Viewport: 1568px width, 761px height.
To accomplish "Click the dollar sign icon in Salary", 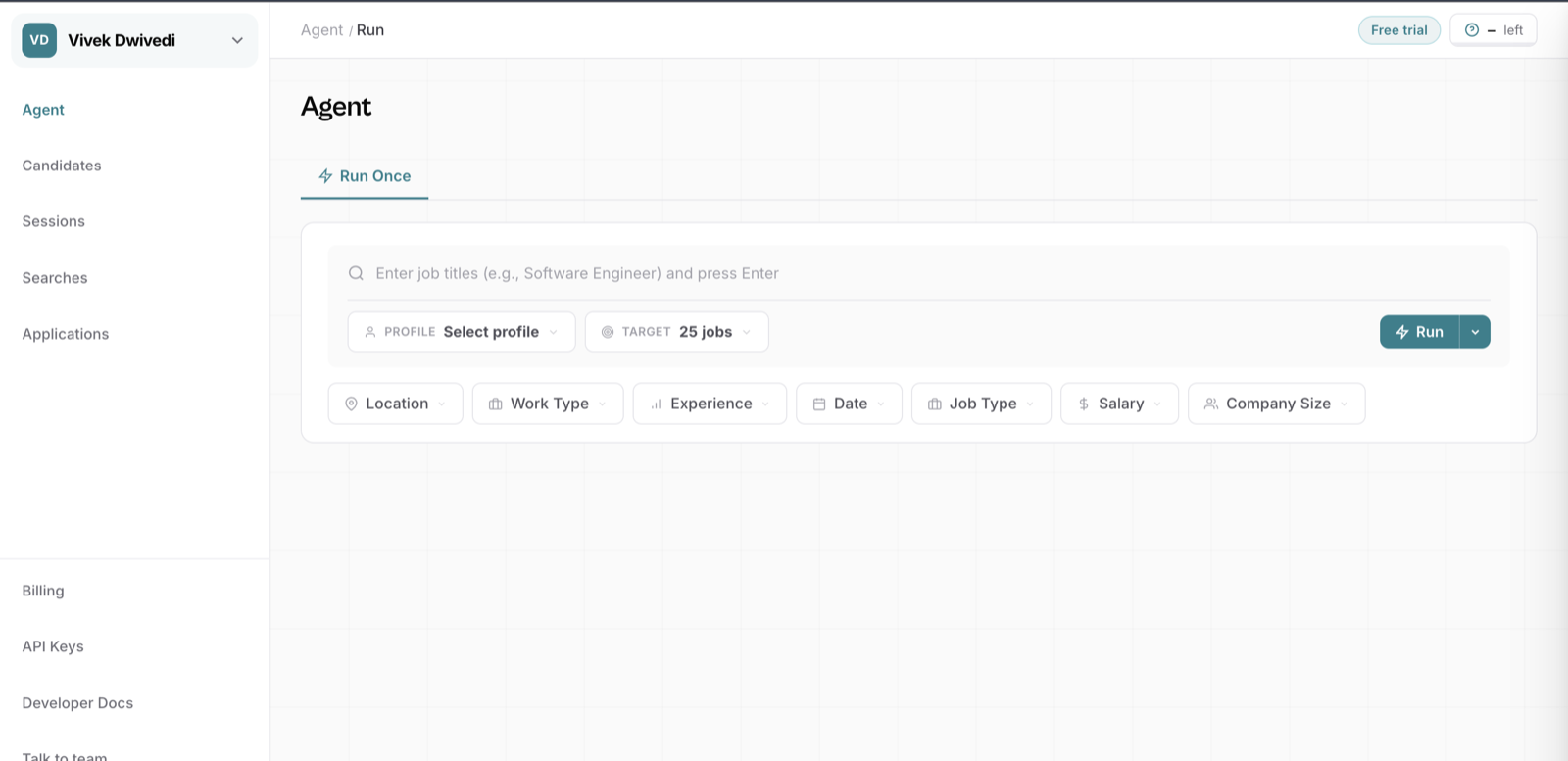I will [1084, 404].
